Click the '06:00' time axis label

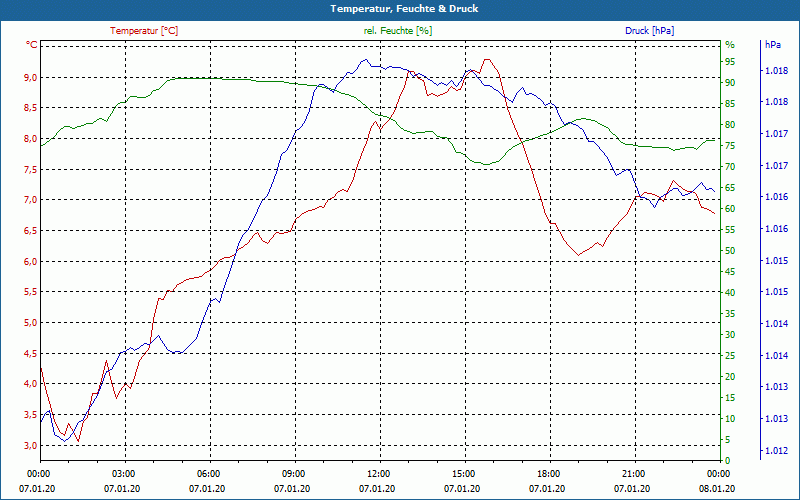210,473
